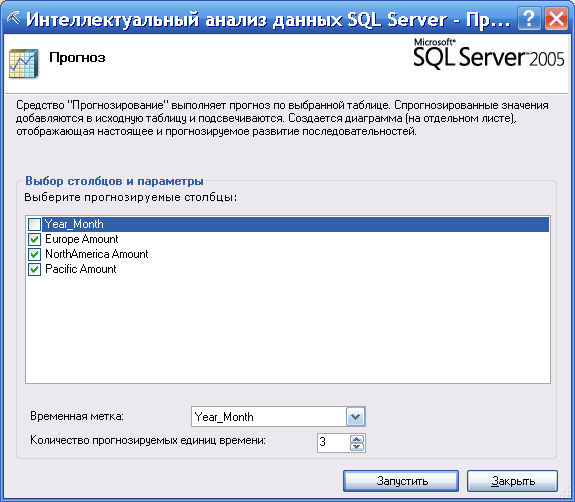This screenshot has height=502, width=575.
Task: Select the Europe Amount label
Action: pos(81,239)
